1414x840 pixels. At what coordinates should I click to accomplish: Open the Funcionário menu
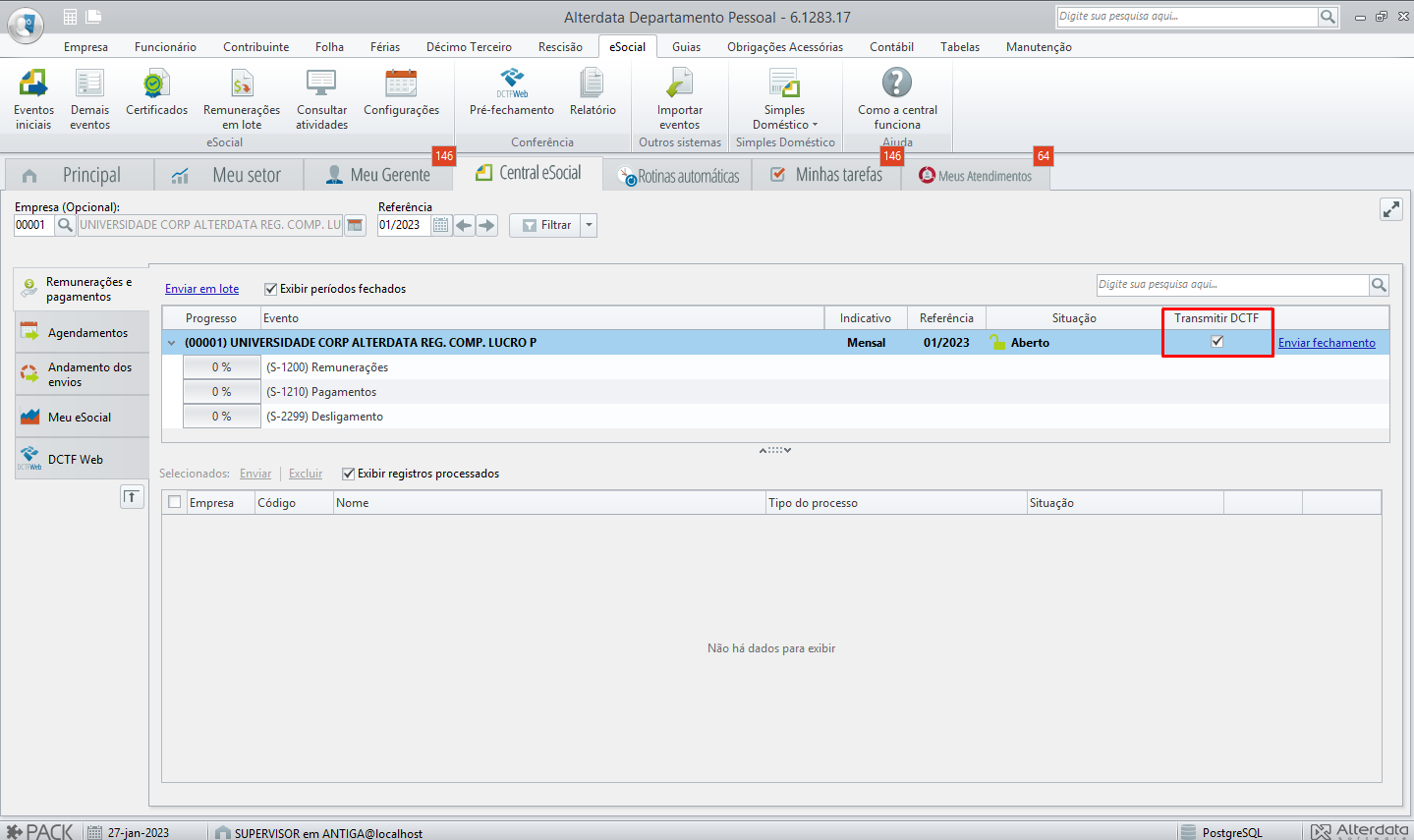coord(165,47)
